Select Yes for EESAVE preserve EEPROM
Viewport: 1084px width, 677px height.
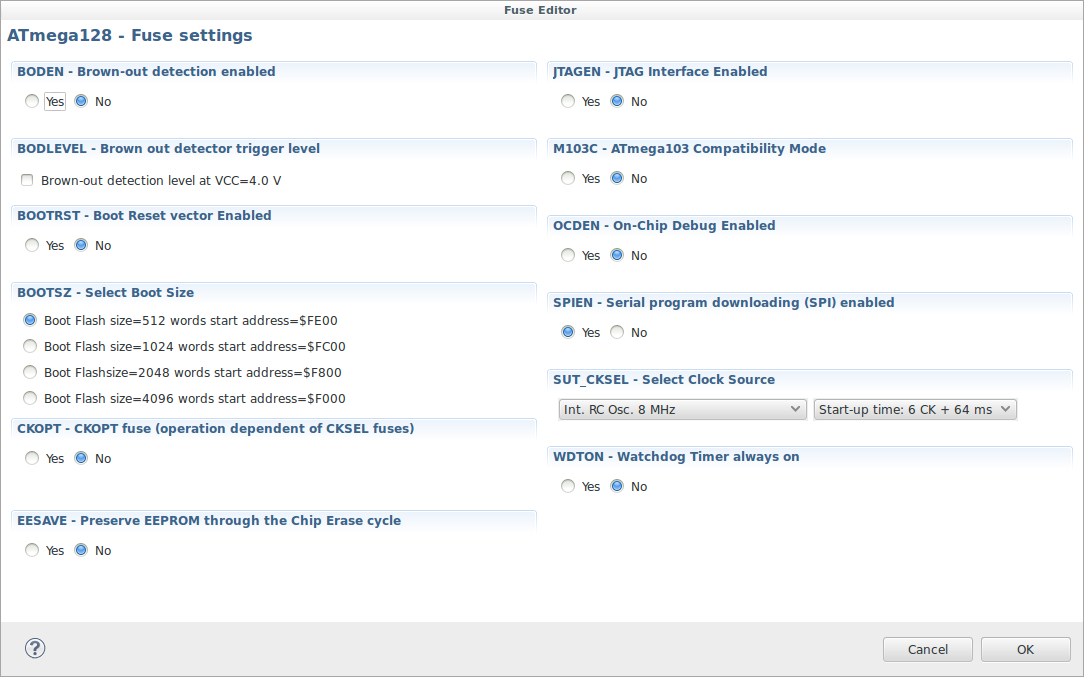click(x=33, y=550)
